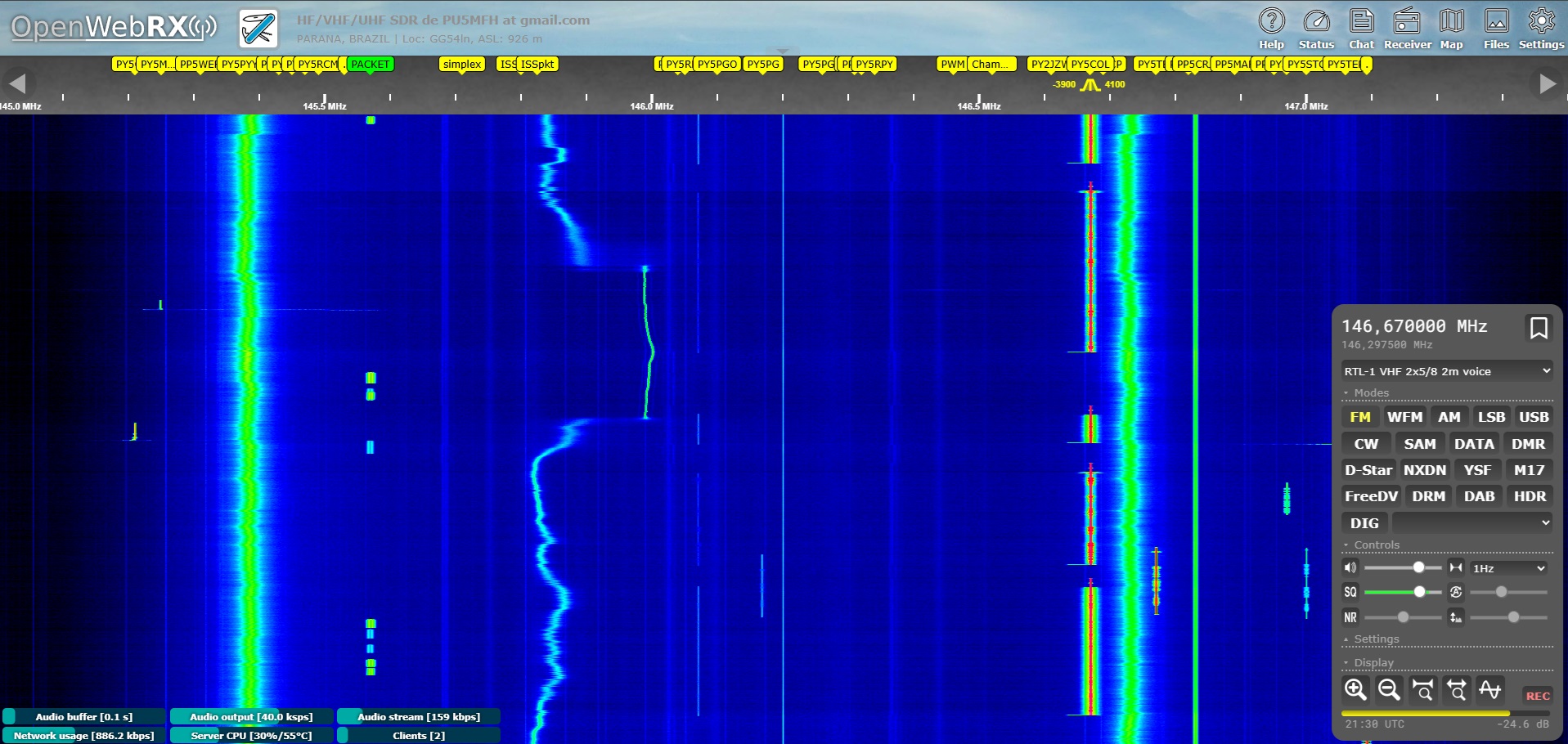This screenshot has height=744, width=1568.
Task: Open the RTL-1 VHF profile dropdown
Action: click(1447, 371)
